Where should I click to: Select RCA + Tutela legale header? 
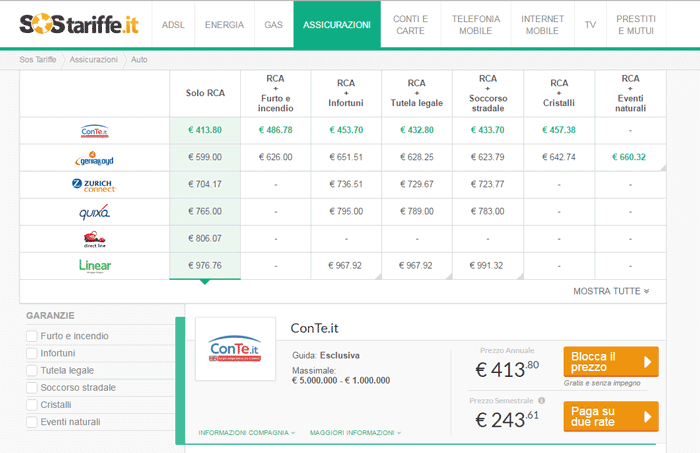coord(417,93)
